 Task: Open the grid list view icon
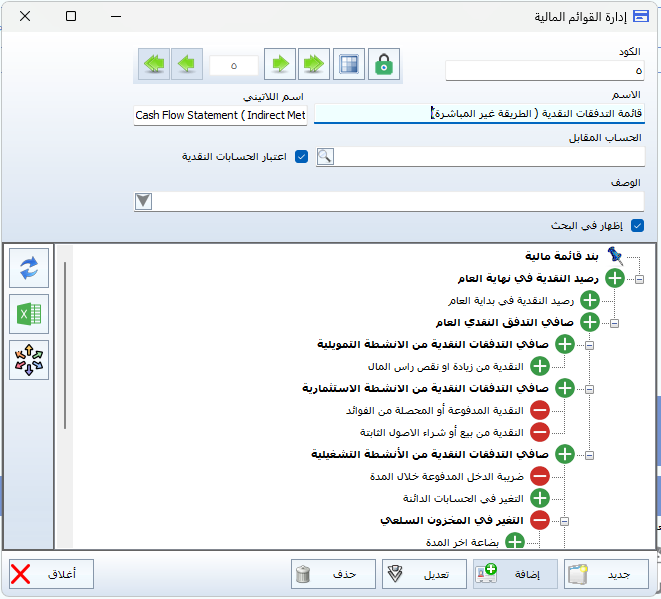(x=348, y=64)
